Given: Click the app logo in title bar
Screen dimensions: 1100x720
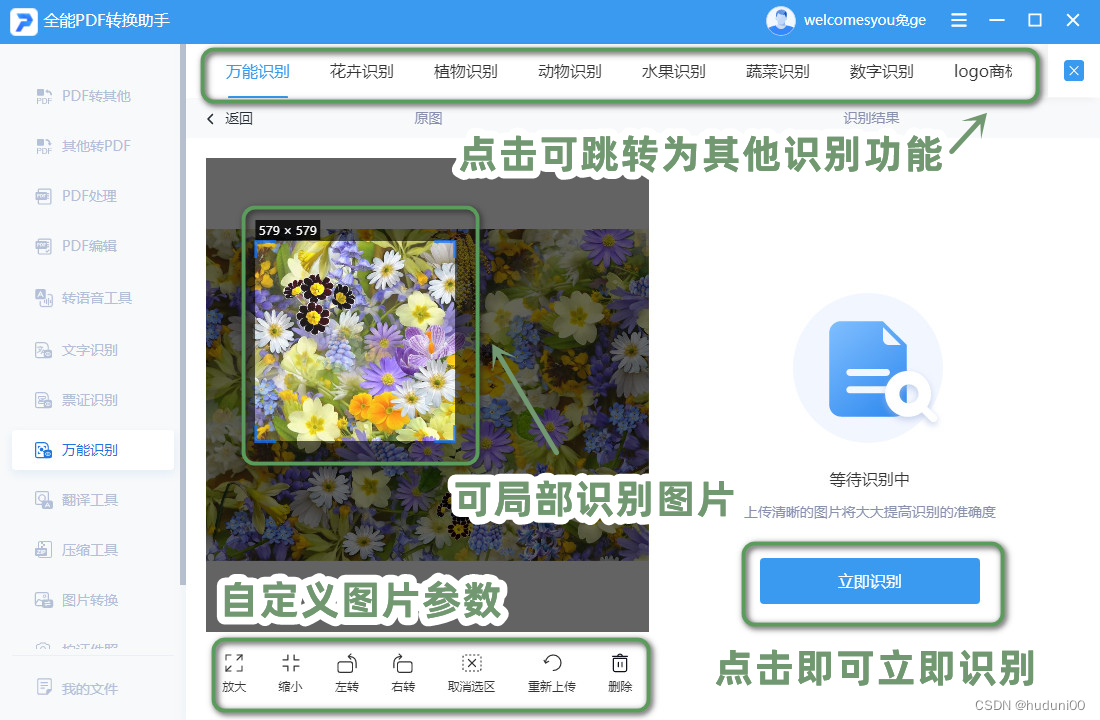Looking at the screenshot, I should tap(23, 21).
